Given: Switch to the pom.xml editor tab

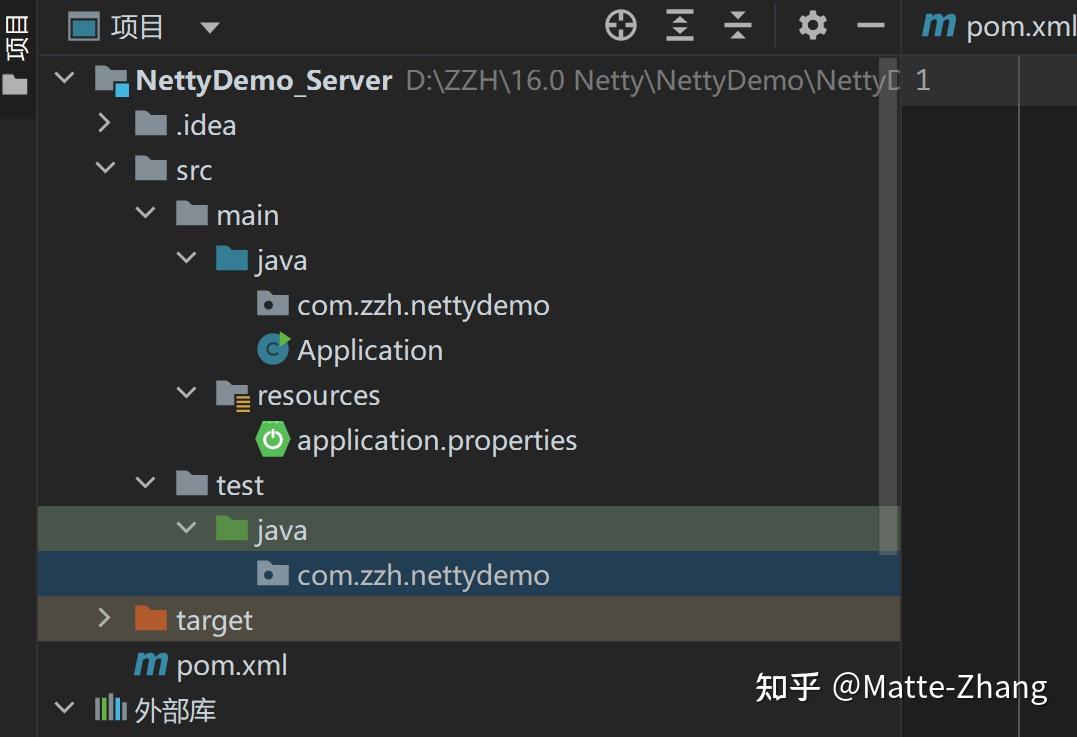Looking at the screenshot, I should tap(1000, 26).
